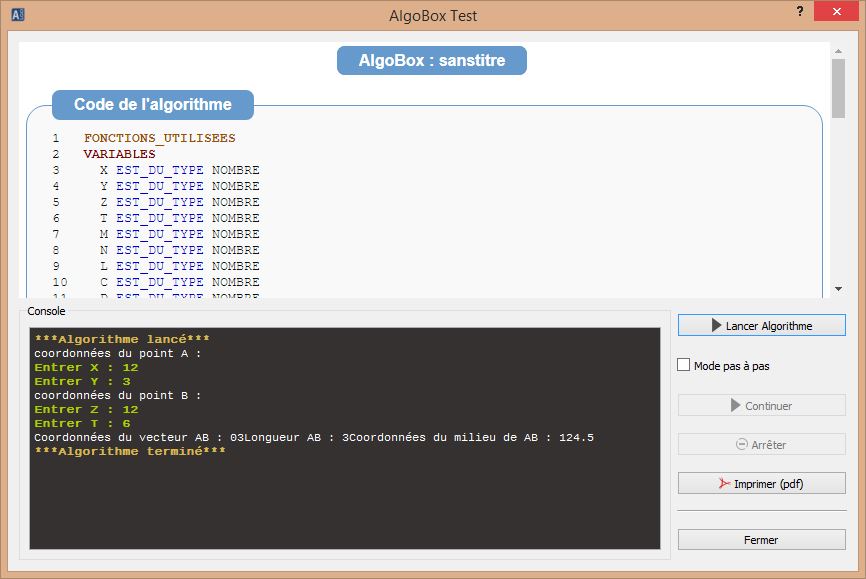
Task: Click the 'Console' group label
Action: click(46, 311)
